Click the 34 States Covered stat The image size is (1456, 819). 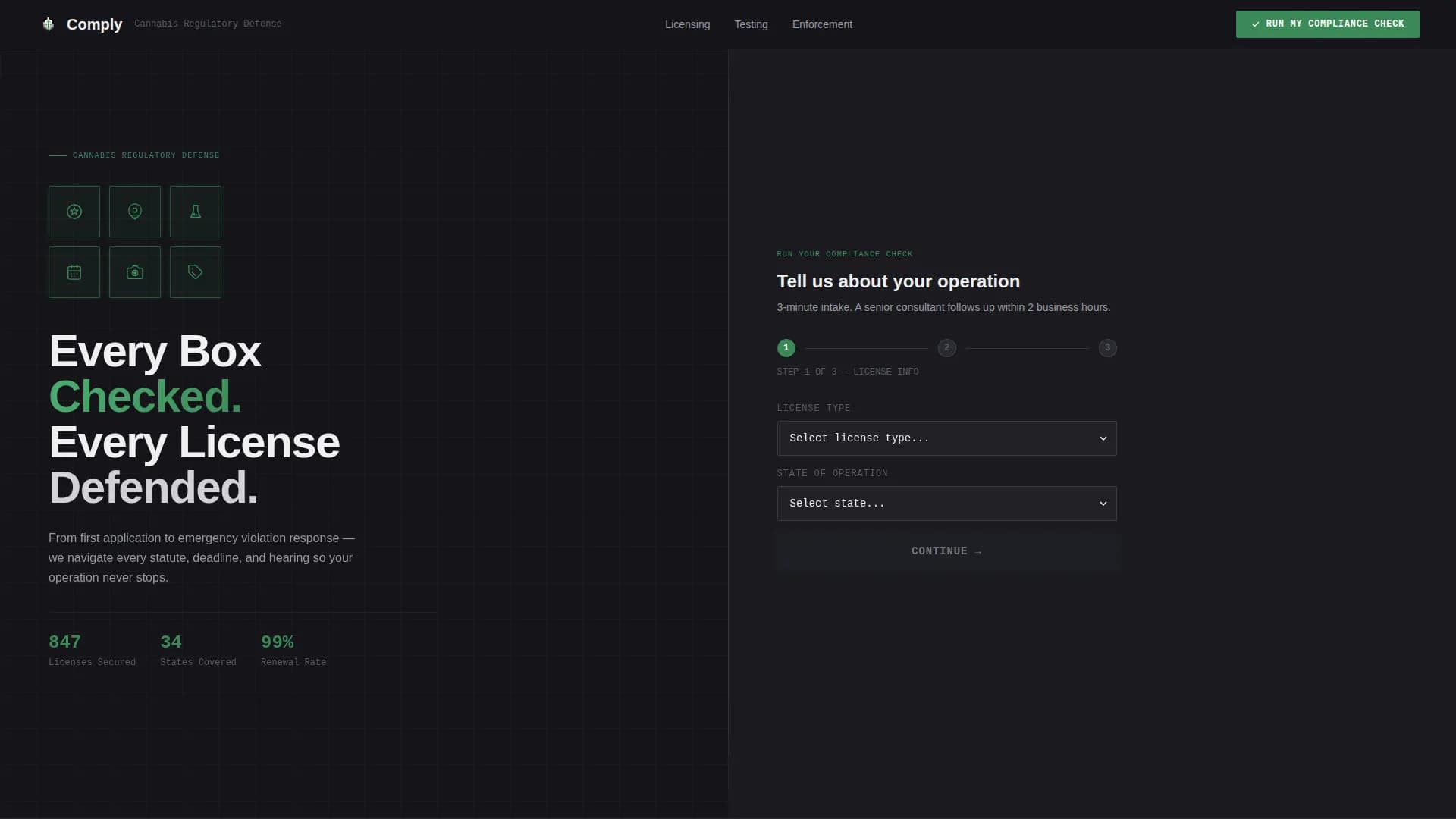click(198, 651)
